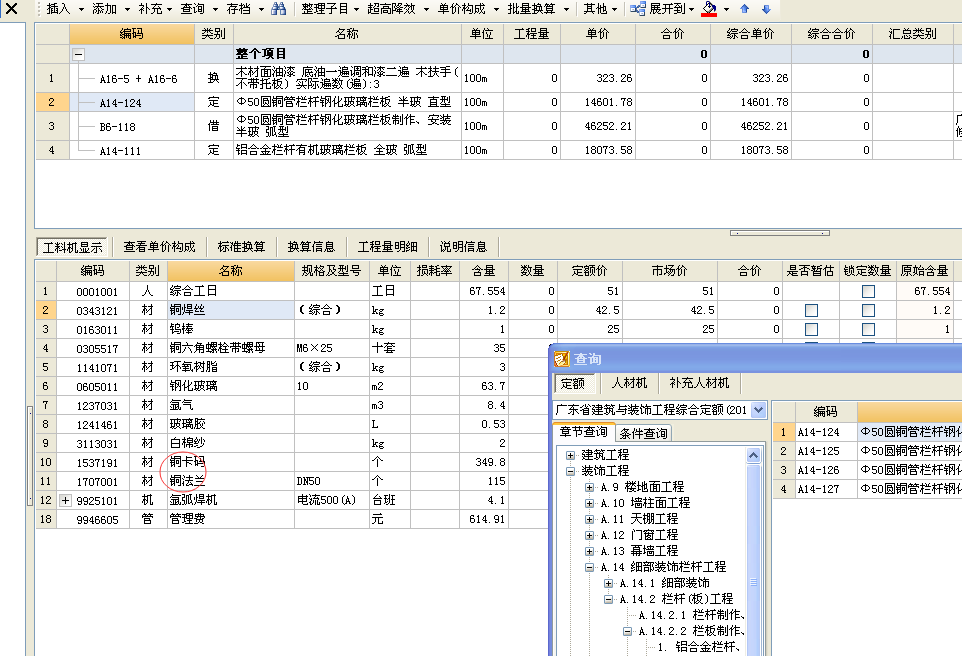Screen dimensions: 962x656
Task: Click the binoculars find icon in toolbar
Action: (x=279, y=9)
